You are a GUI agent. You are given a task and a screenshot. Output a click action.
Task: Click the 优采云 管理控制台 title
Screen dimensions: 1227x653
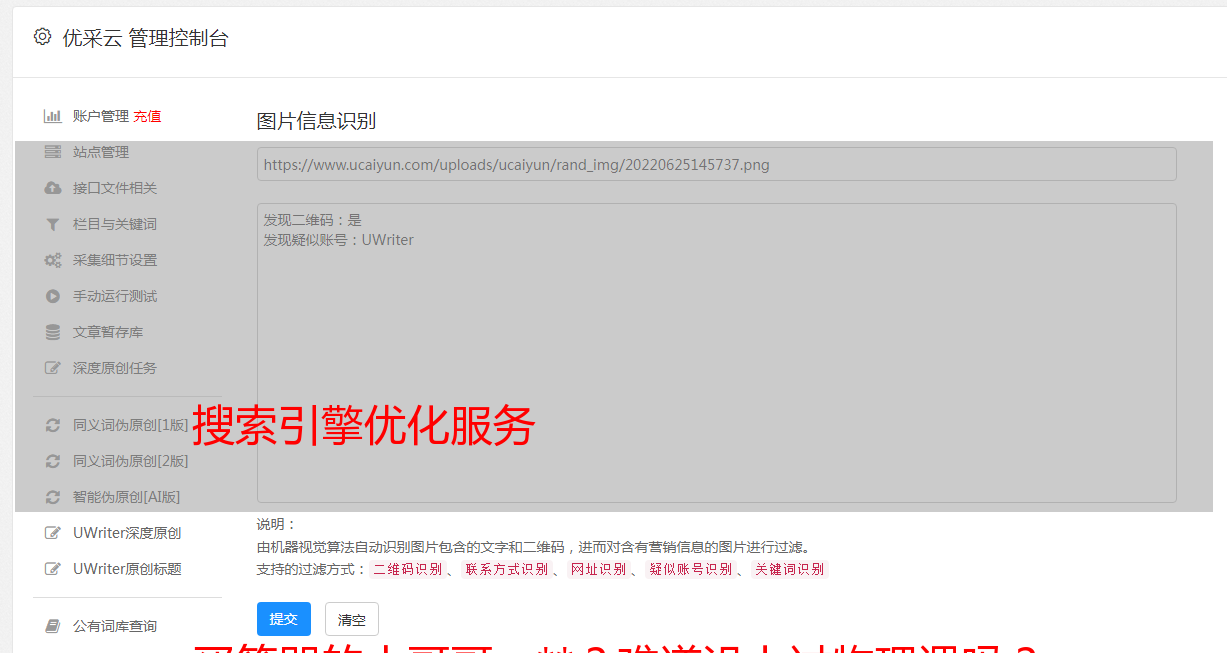[145, 38]
